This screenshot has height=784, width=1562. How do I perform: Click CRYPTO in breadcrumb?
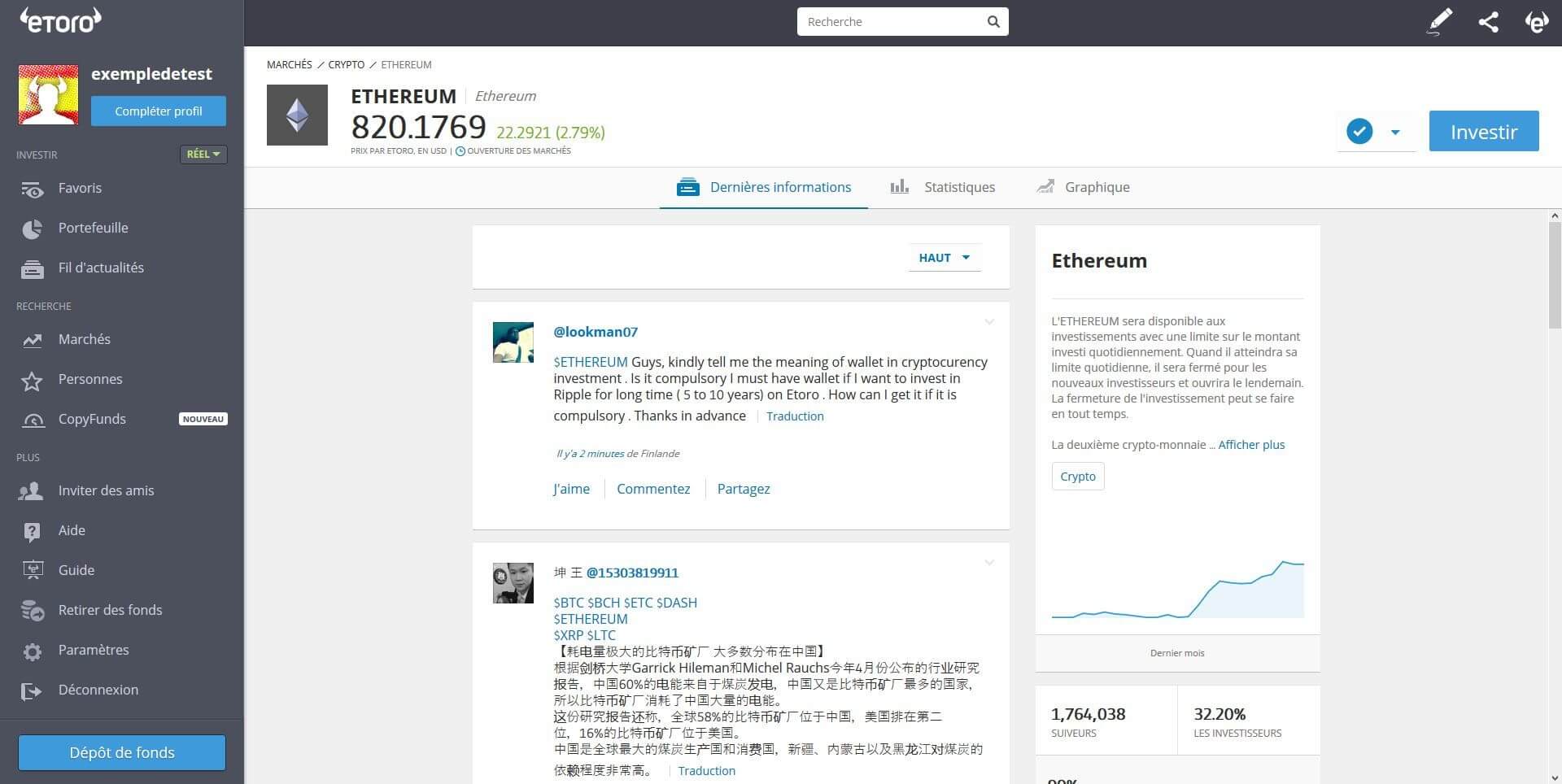pyautogui.click(x=347, y=65)
